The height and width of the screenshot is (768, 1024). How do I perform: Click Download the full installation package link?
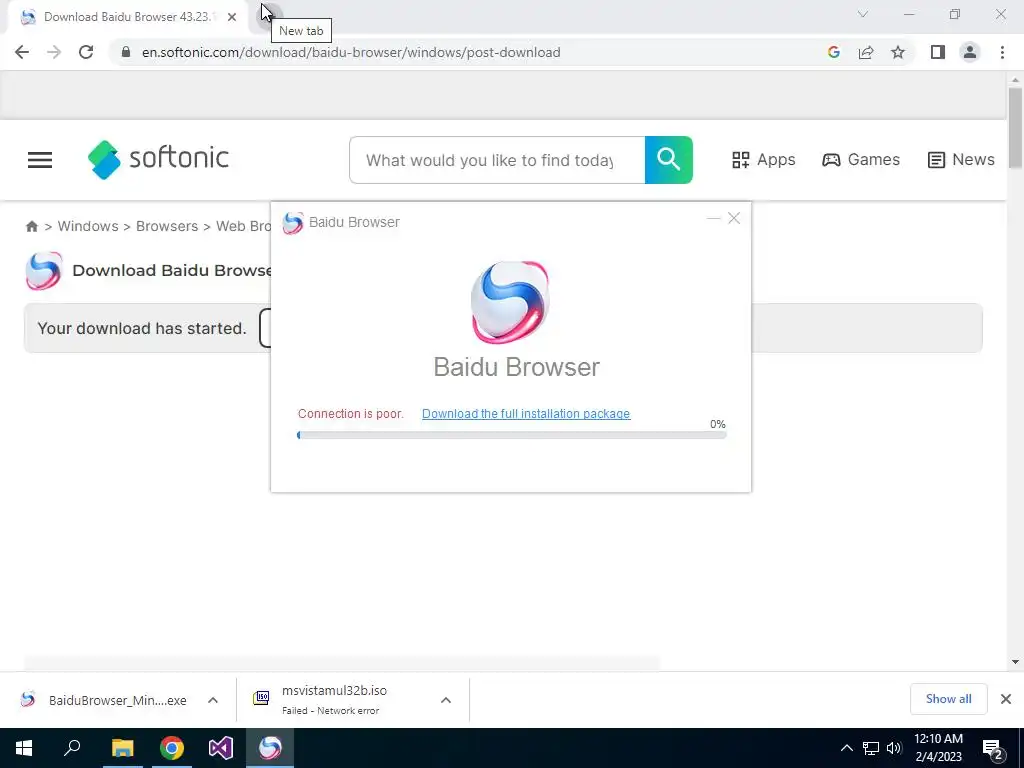tap(526, 413)
